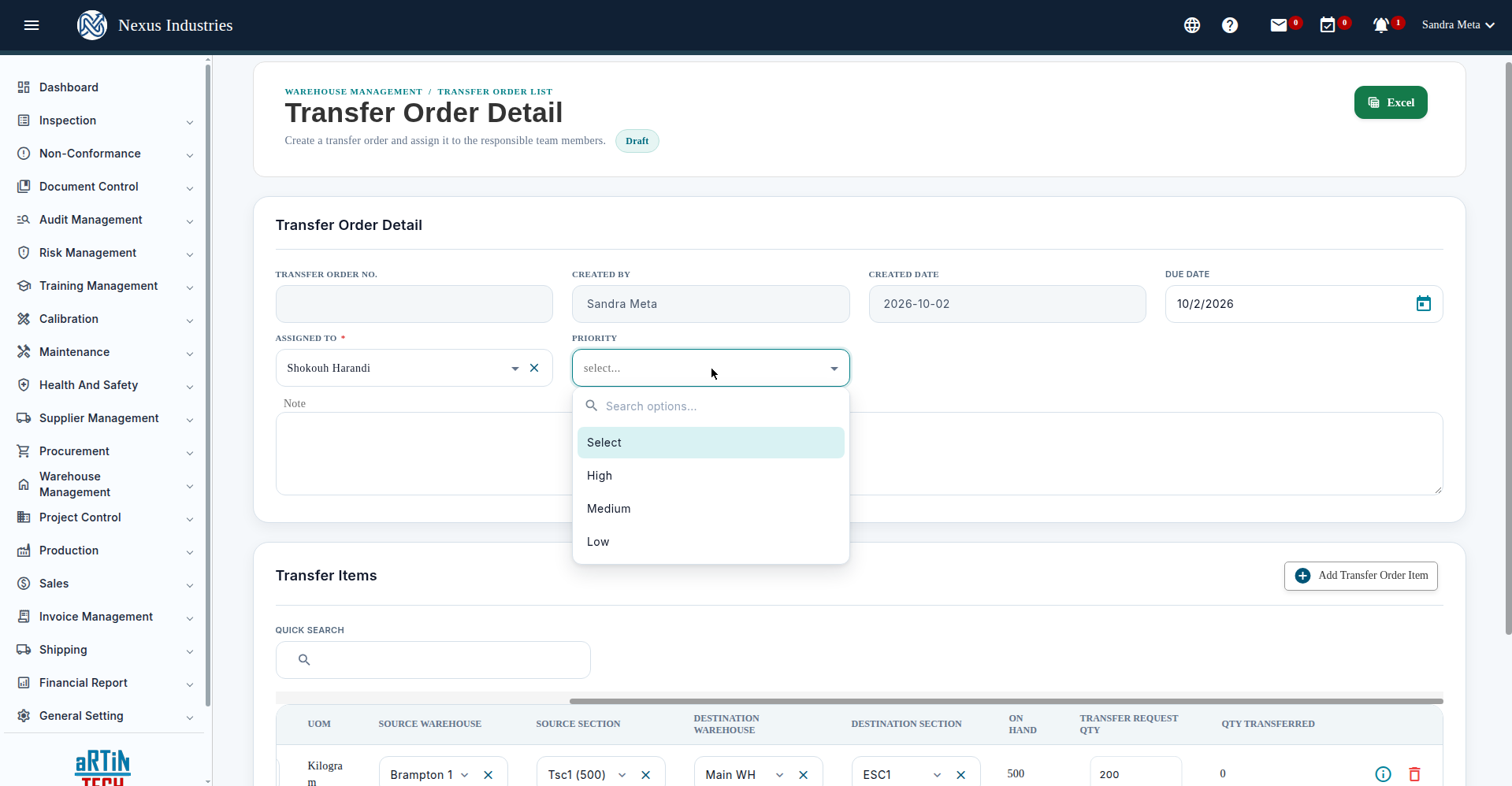The image size is (1512, 786).
Task: Clear the Assigned To selection
Action: click(534, 368)
